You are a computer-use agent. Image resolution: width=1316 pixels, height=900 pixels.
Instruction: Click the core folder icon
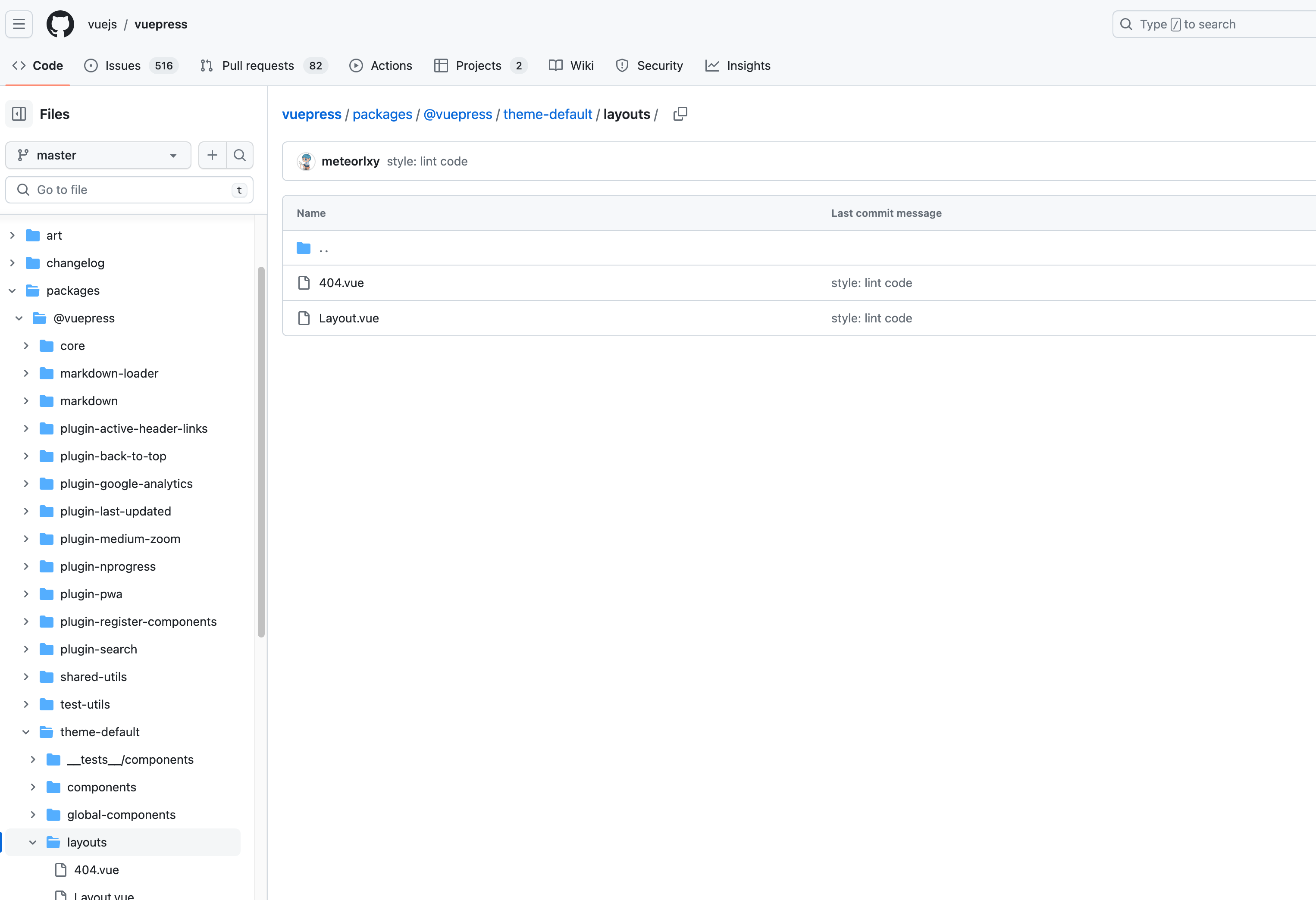(47, 345)
